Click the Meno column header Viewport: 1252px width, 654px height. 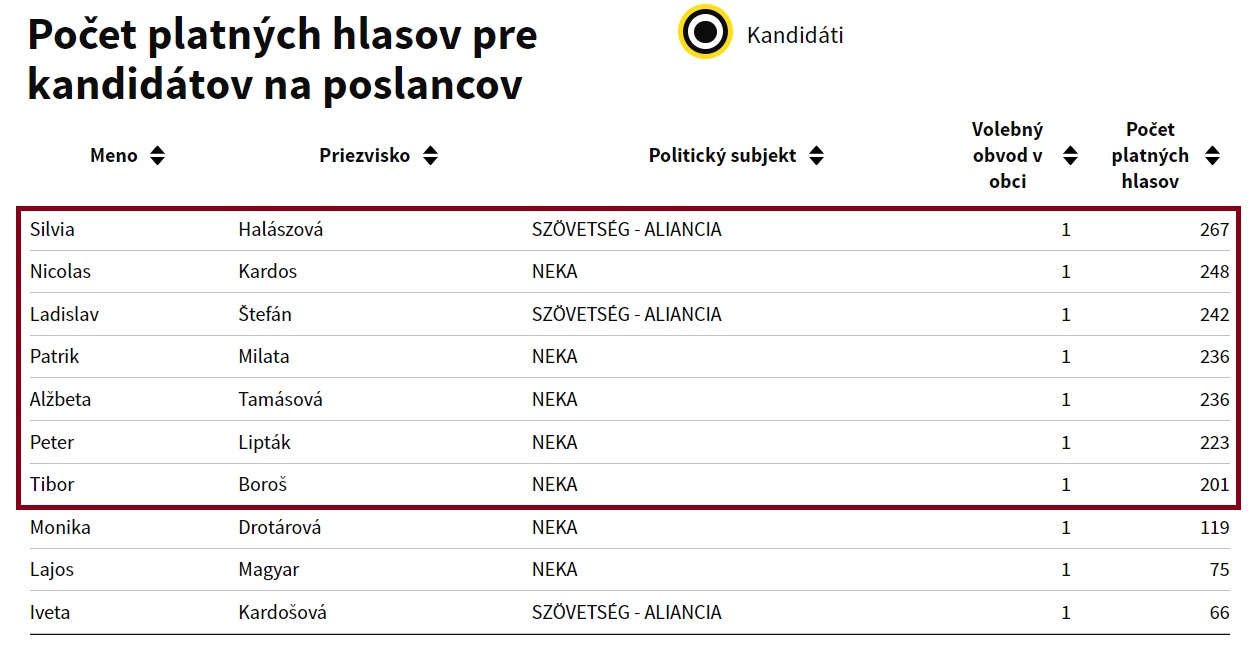tap(114, 156)
